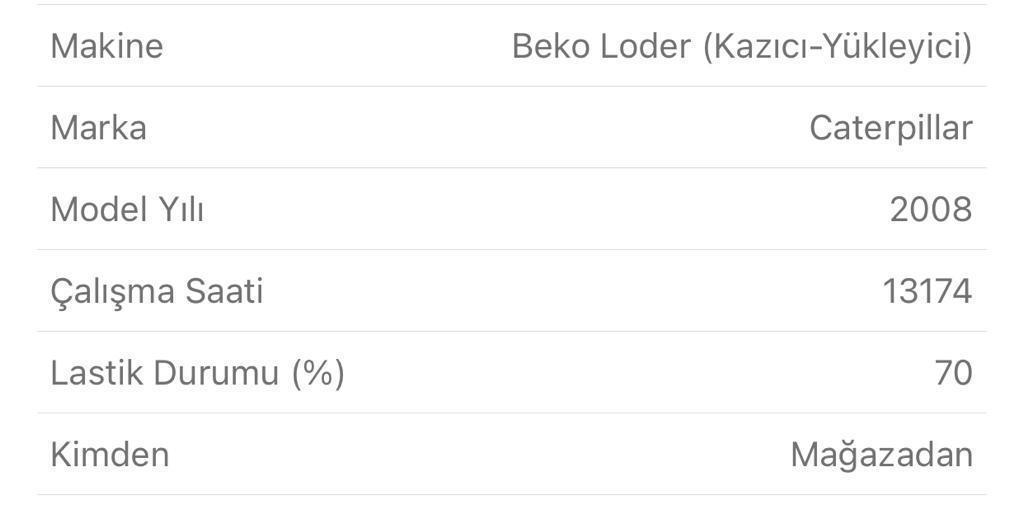Tap the Lastik Durumu detail row

click(512, 372)
